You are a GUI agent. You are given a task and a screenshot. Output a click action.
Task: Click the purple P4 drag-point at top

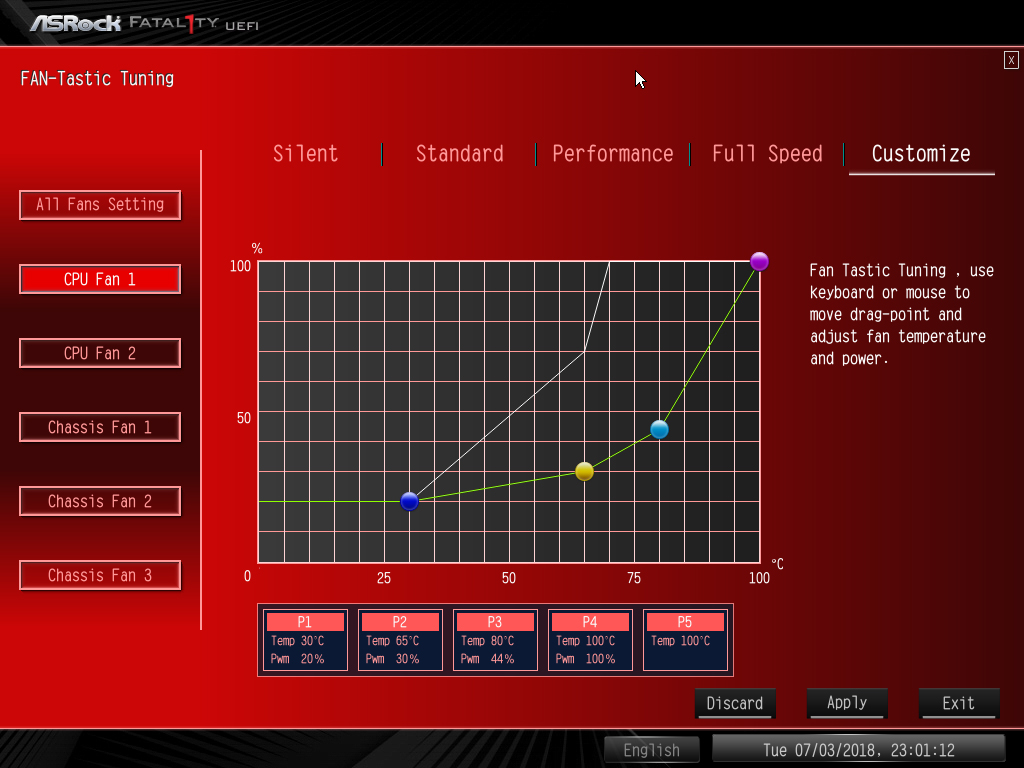[759, 261]
